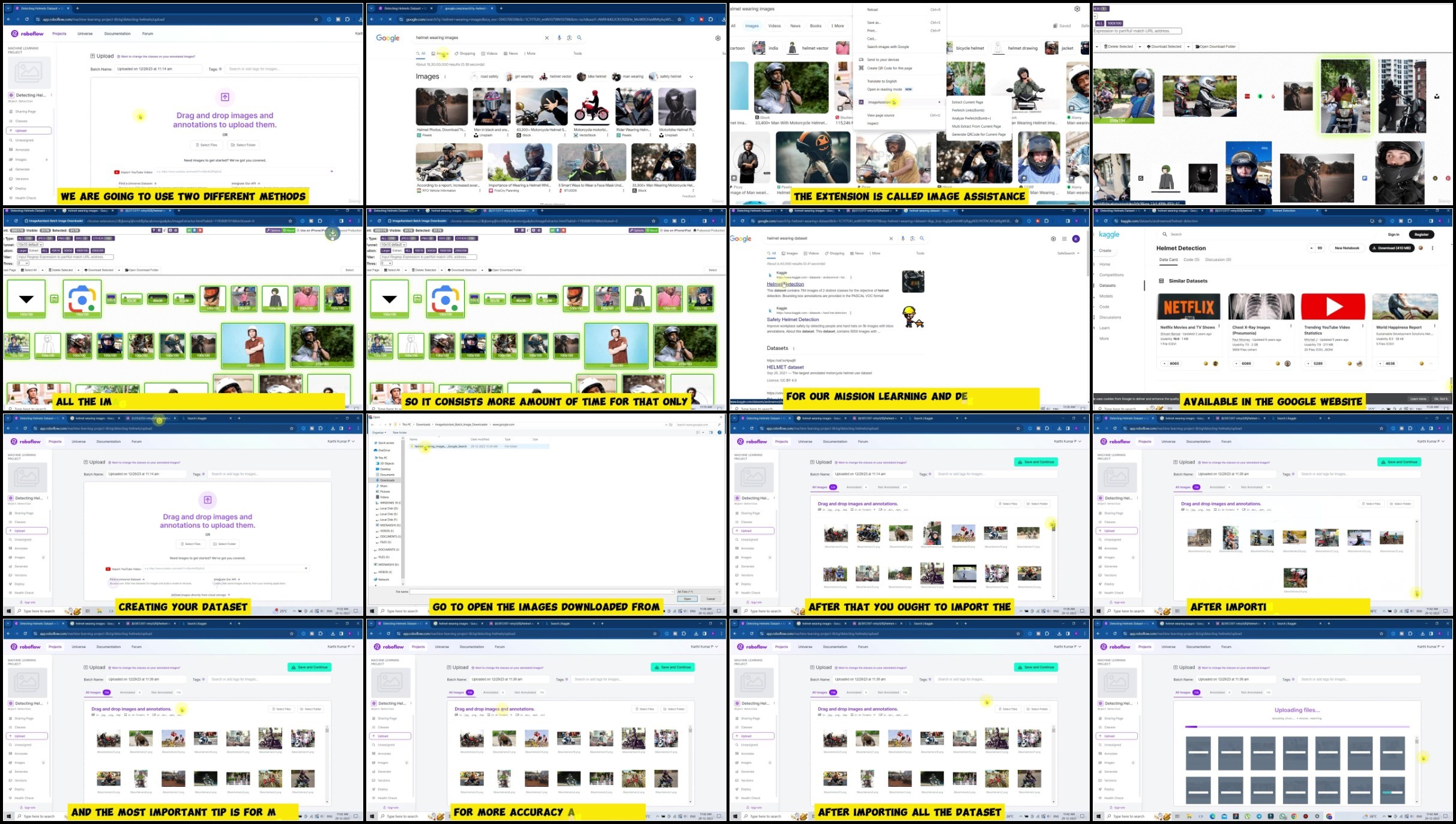Open Organize dropdown in the Open file dialog
The width and height of the screenshot is (1456, 824).
click(378, 432)
